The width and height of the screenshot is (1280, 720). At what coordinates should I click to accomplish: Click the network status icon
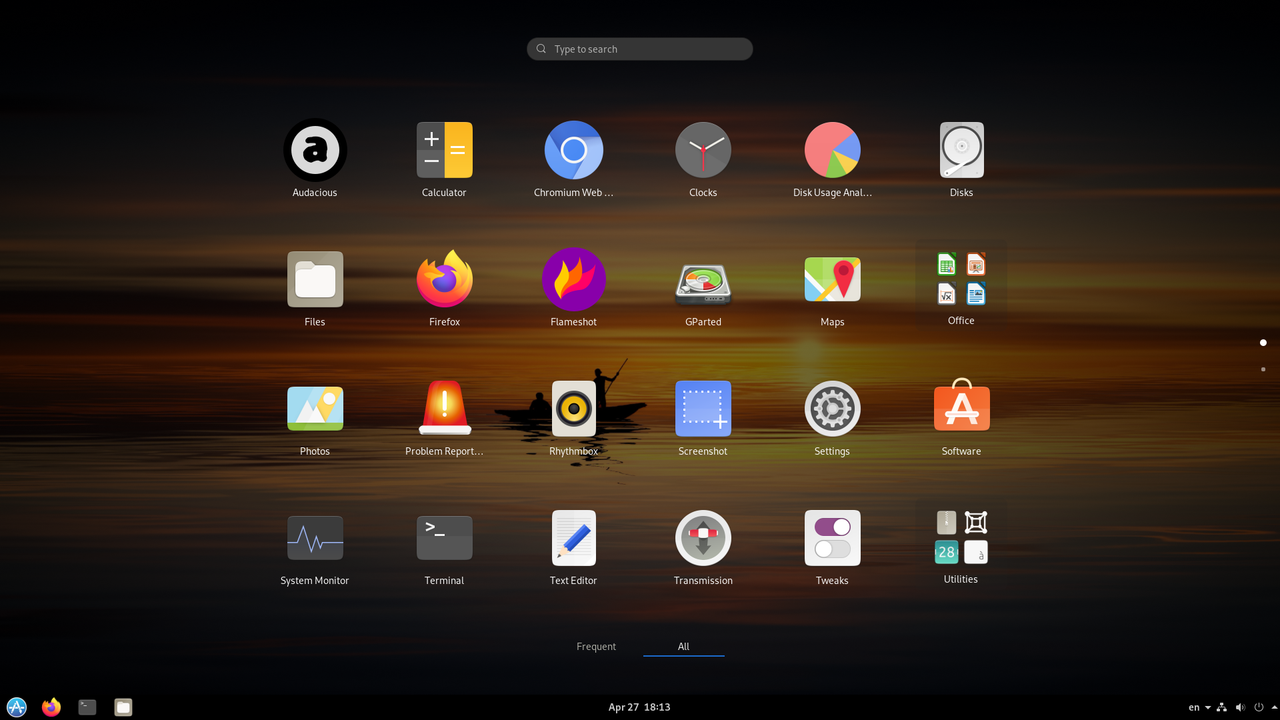(x=1222, y=707)
